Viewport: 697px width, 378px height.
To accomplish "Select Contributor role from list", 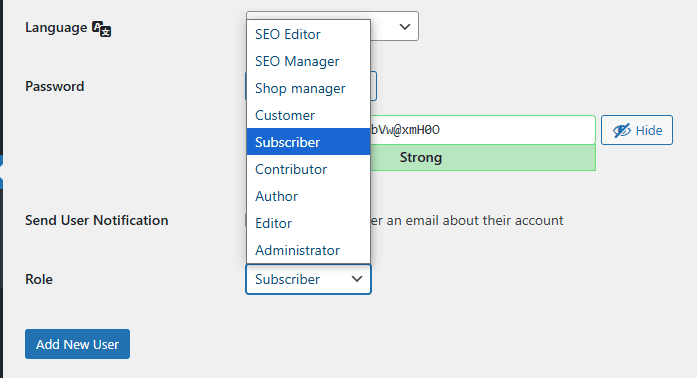I will [x=308, y=169].
